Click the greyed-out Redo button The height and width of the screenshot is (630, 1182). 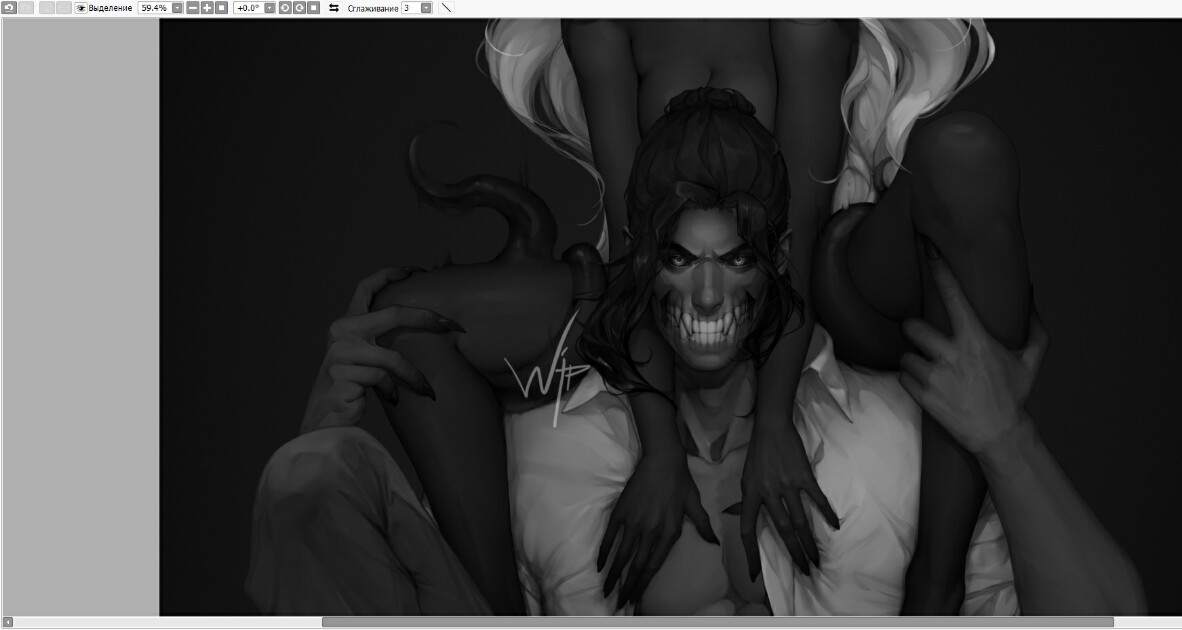tap(26, 8)
